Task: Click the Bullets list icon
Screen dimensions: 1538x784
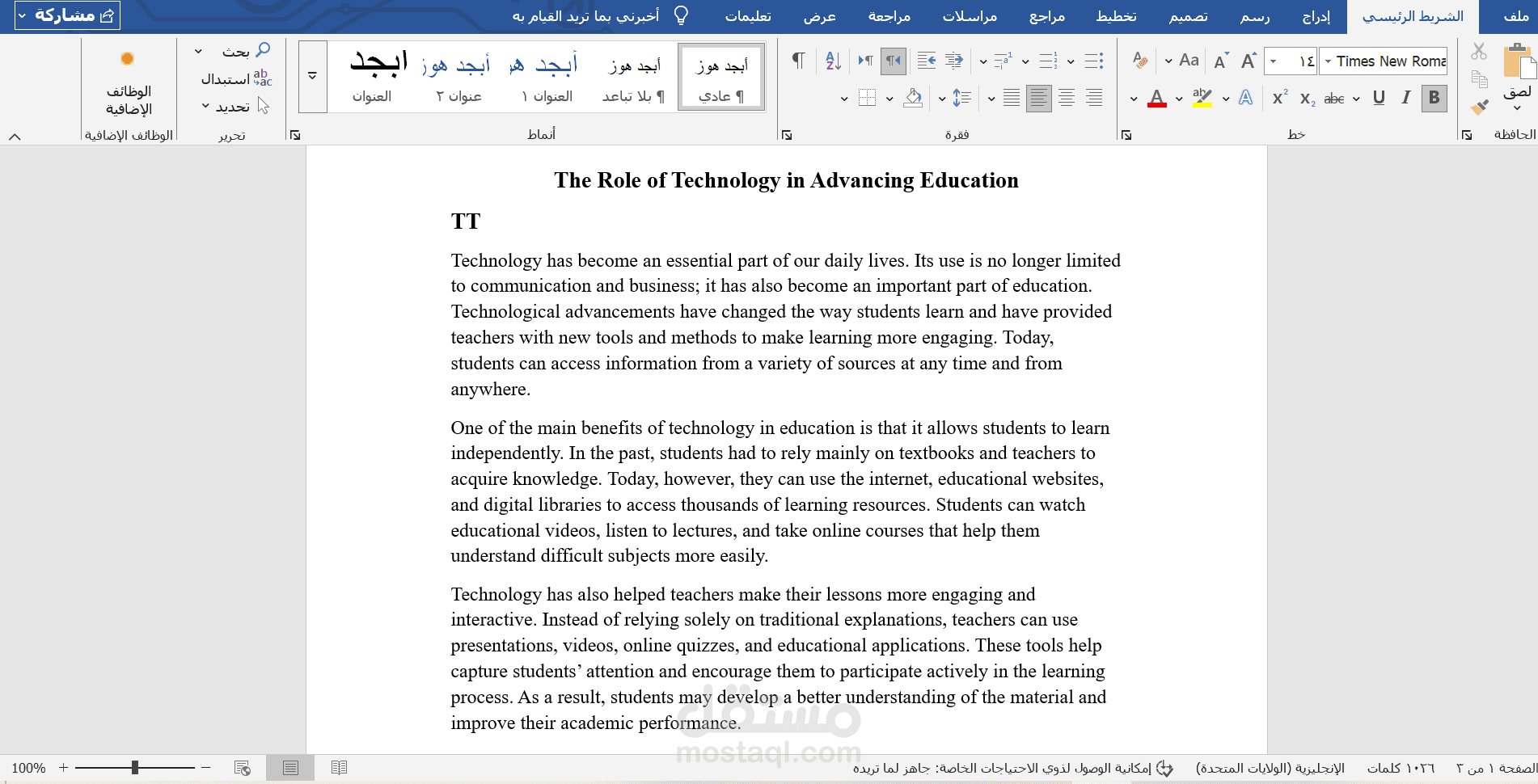Action: [x=1093, y=61]
